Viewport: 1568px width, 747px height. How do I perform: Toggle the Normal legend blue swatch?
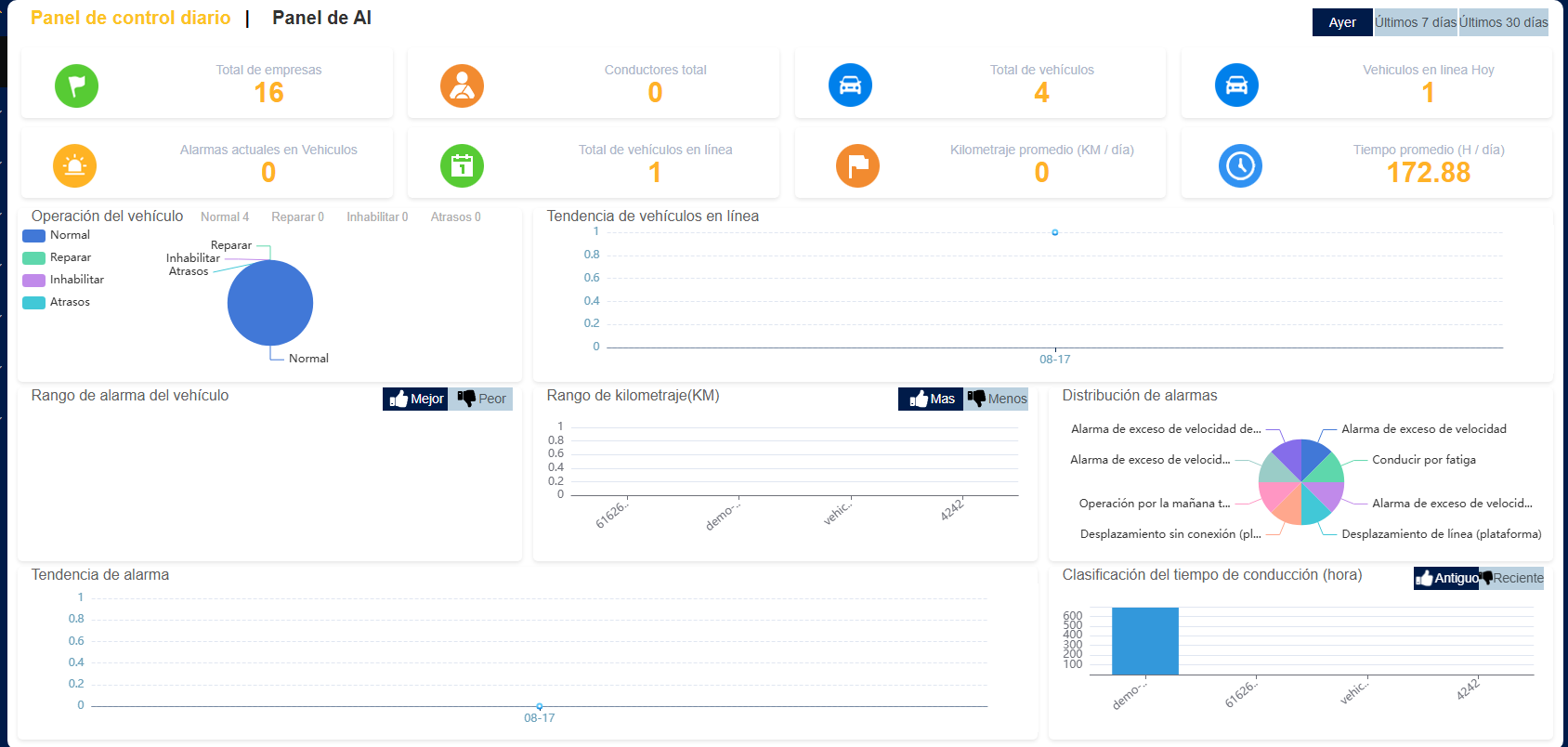tap(33, 235)
